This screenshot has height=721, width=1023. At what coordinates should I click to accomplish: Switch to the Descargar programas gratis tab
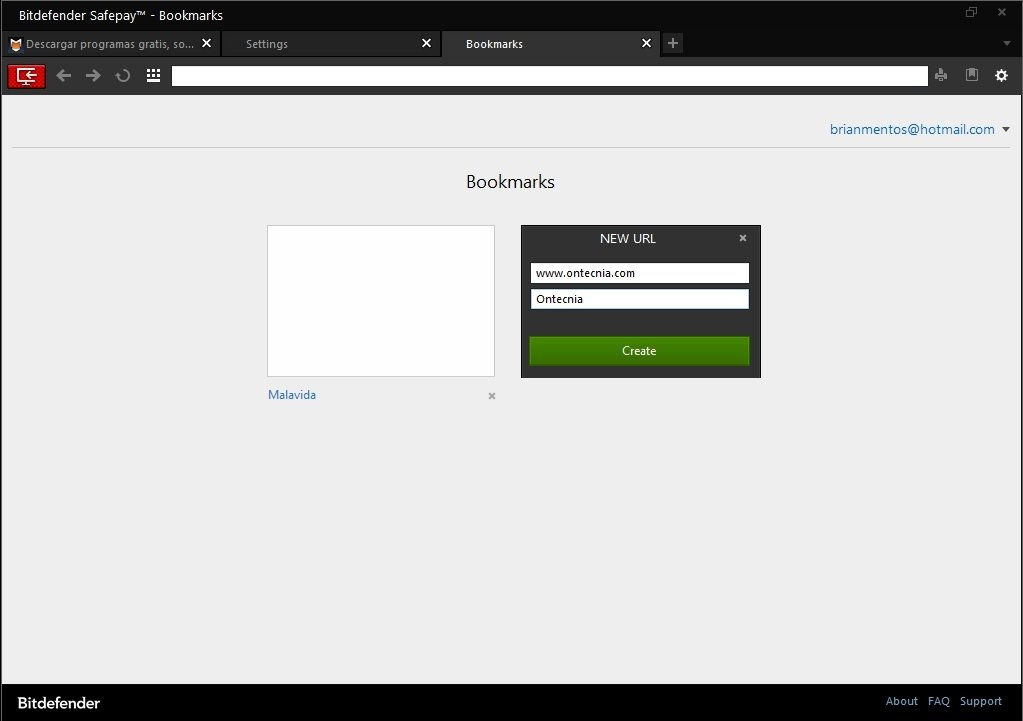[110, 44]
